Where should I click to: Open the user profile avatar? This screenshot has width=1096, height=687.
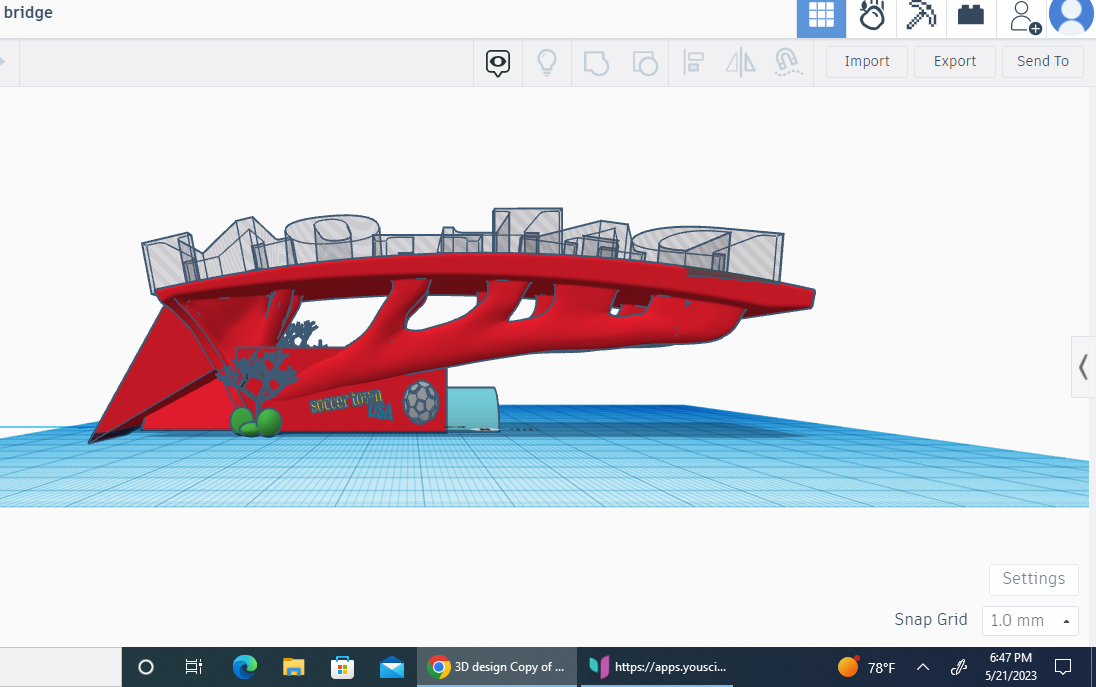click(1072, 17)
